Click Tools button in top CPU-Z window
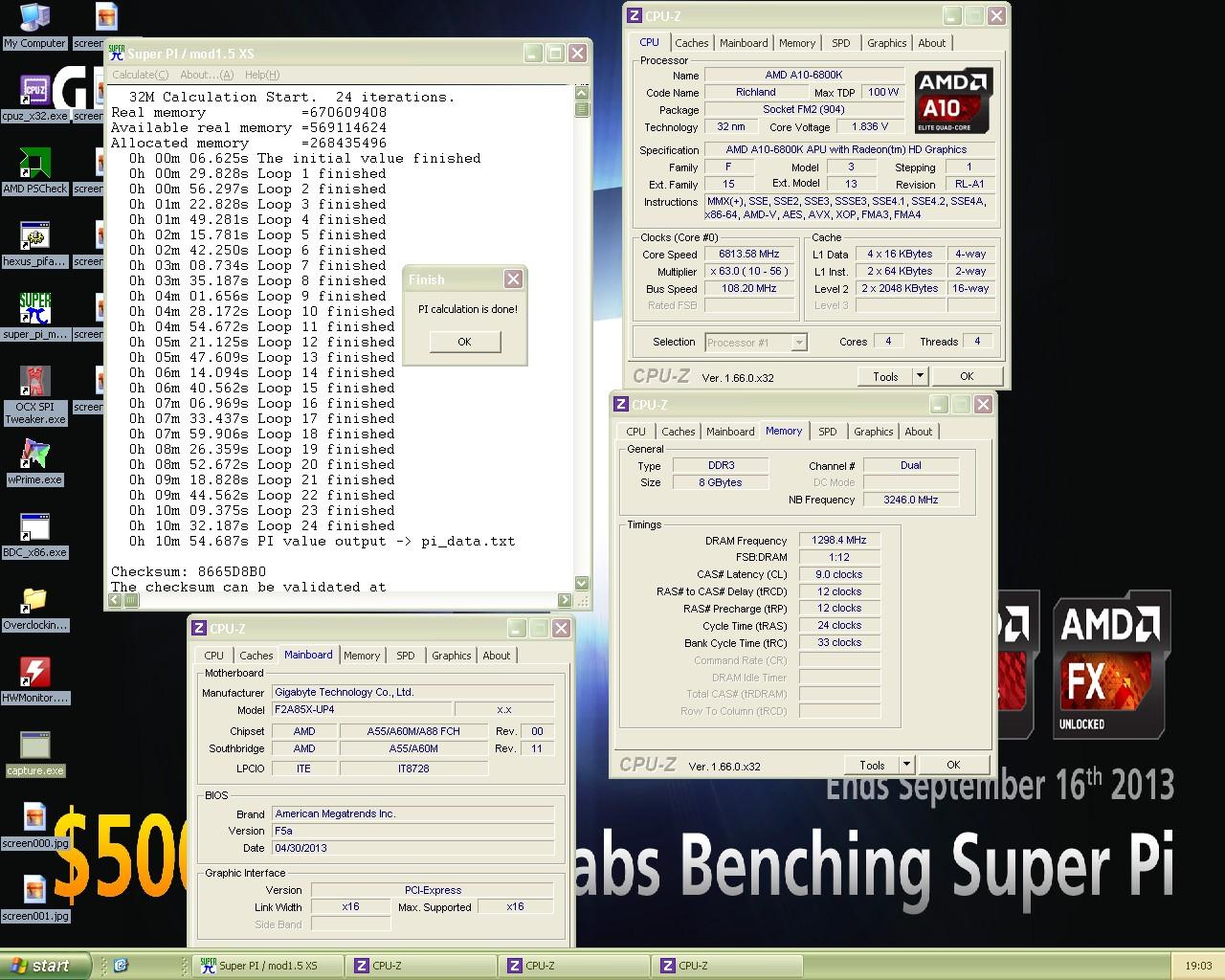The width and height of the screenshot is (1225, 980). tap(885, 376)
